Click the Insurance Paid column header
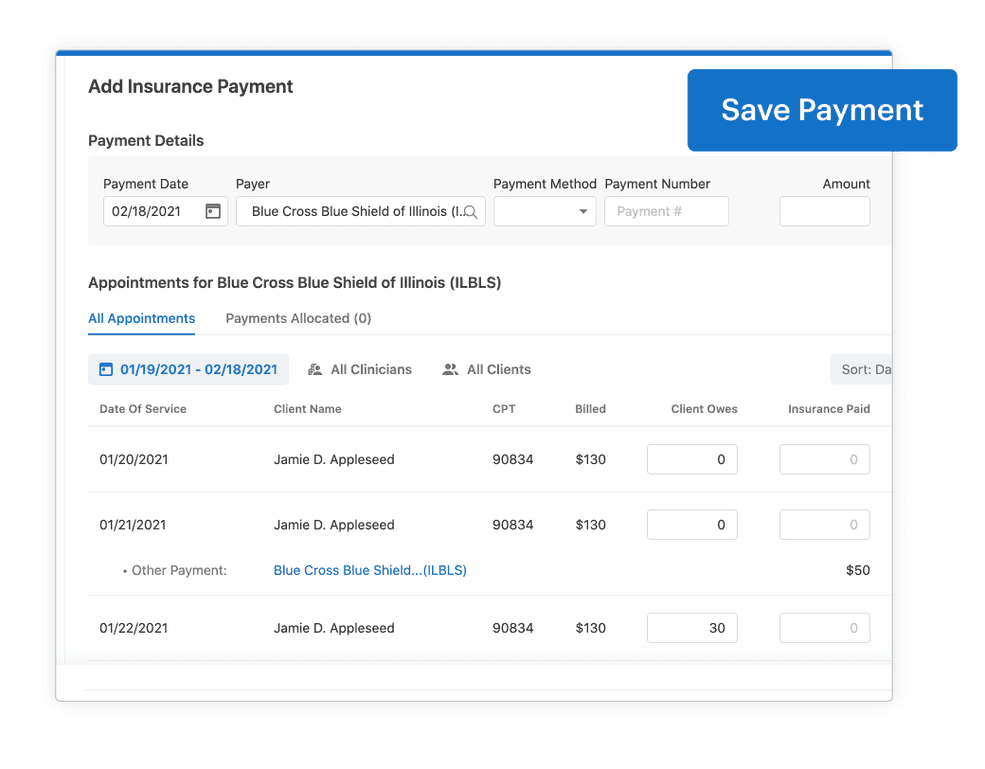 tap(829, 409)
